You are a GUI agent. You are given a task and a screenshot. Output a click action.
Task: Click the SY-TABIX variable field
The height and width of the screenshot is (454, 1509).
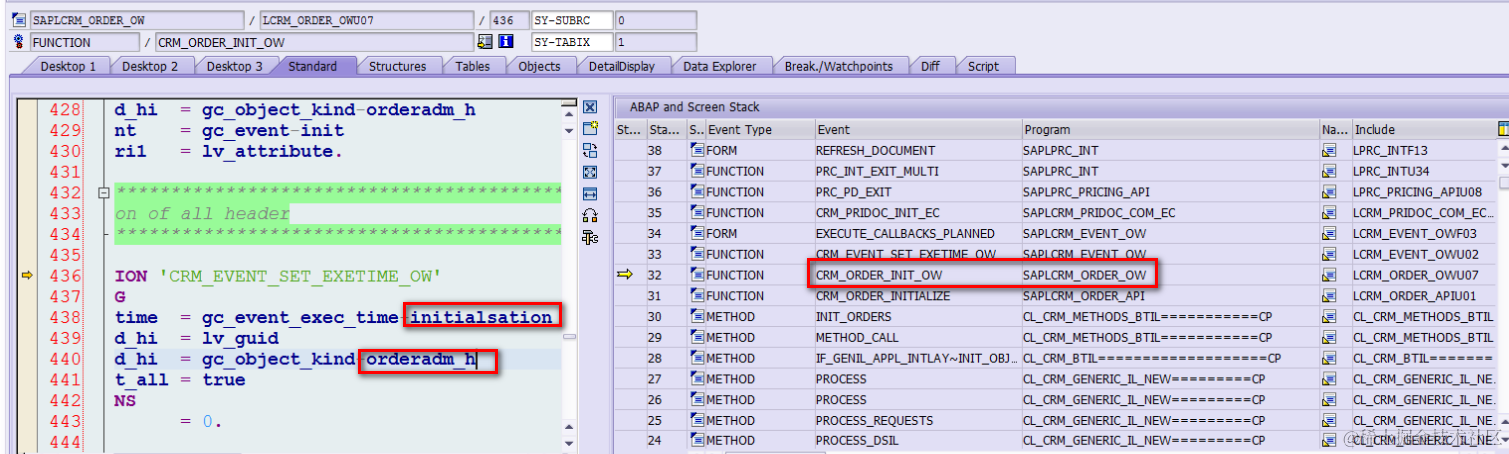[570, 42]
